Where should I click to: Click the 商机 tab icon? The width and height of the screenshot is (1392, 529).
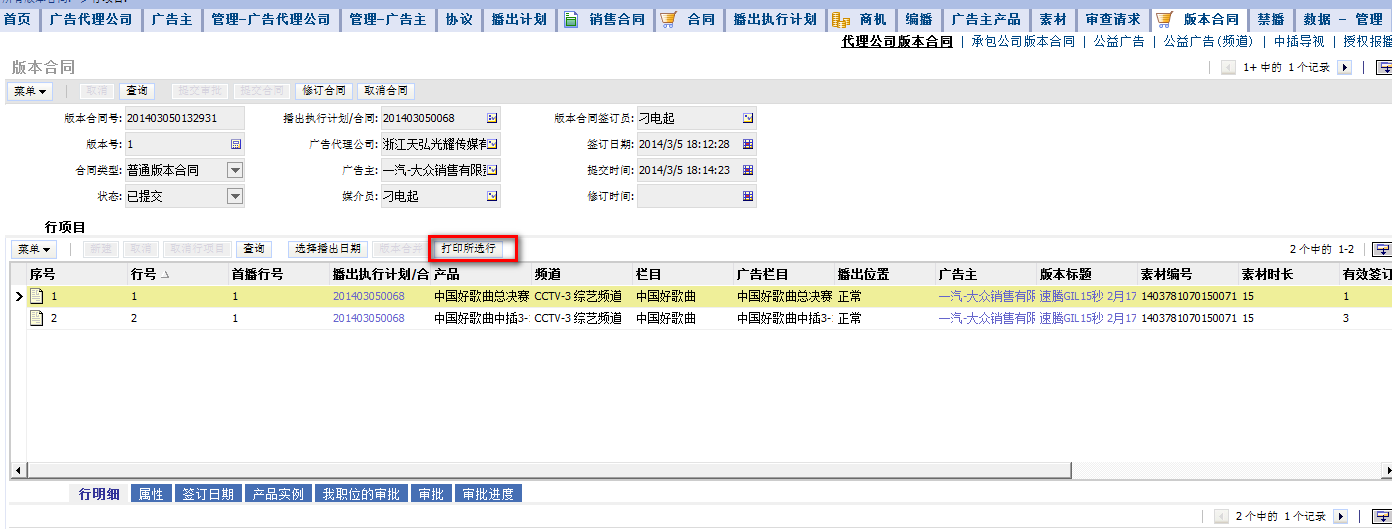coord(840,19)
